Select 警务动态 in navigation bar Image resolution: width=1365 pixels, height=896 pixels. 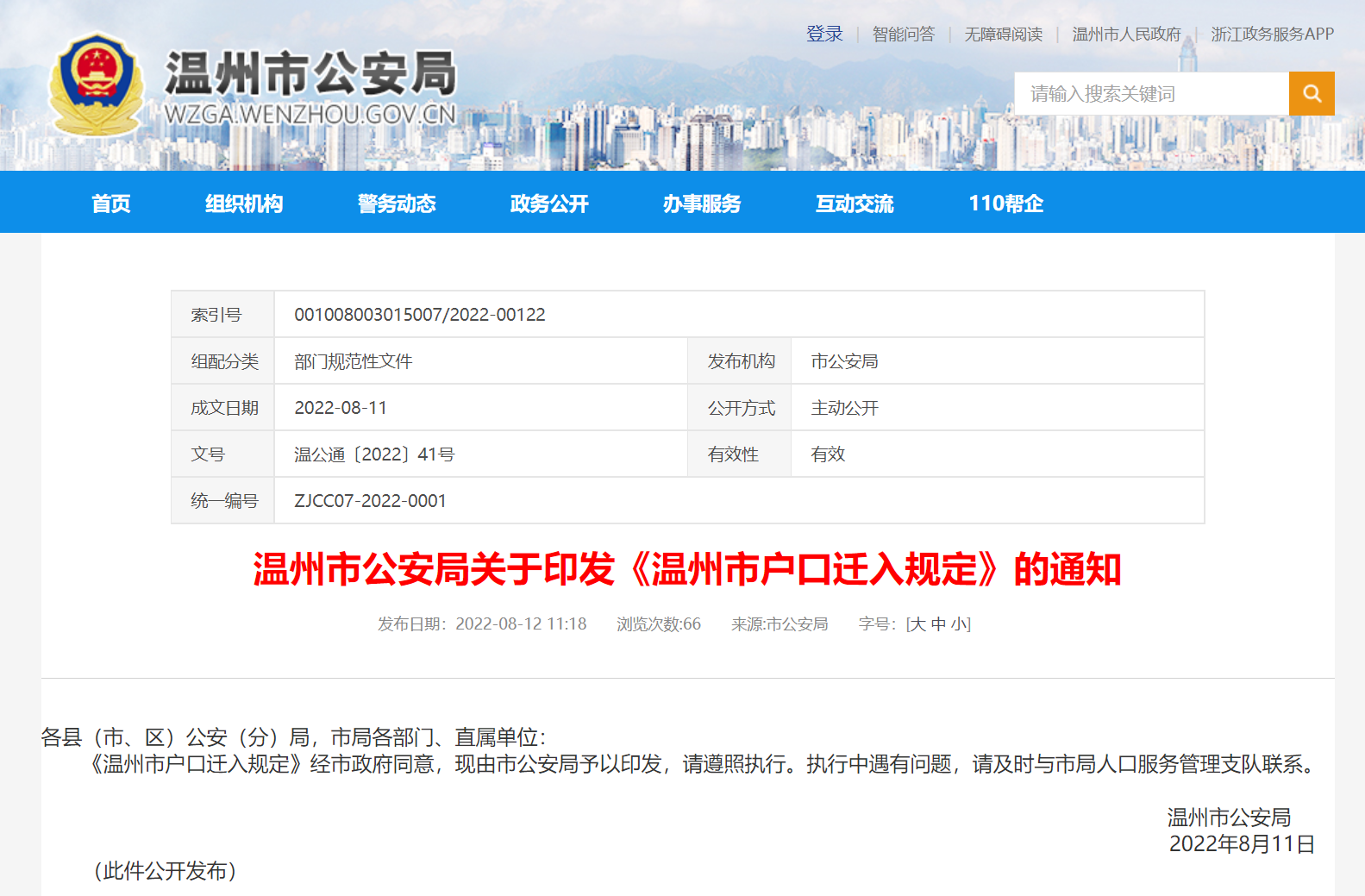(x=397, y=204)
